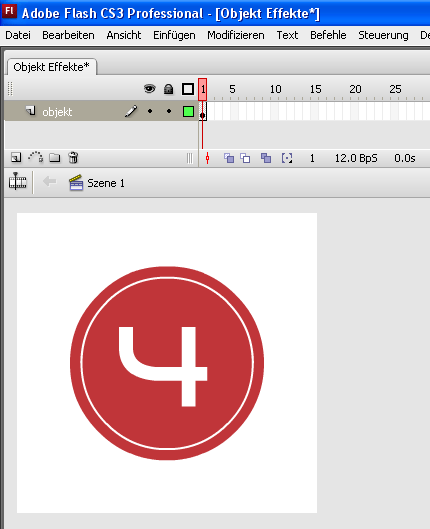Viewport: 430px width, 529px height.
Task: Click the Szene 1 label
Action: [106, 183]
